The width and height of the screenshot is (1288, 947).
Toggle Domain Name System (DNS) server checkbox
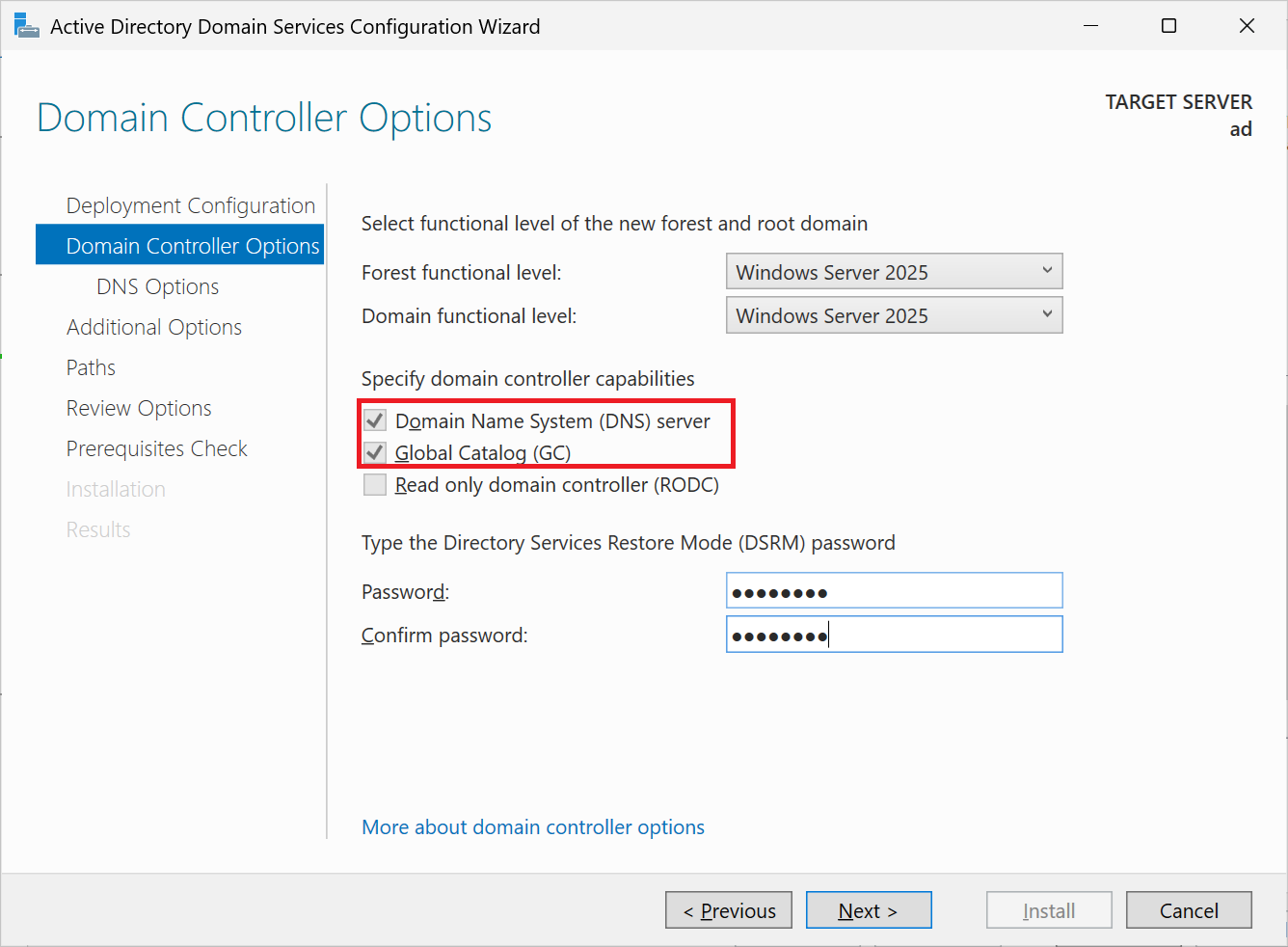coord(375,420)
